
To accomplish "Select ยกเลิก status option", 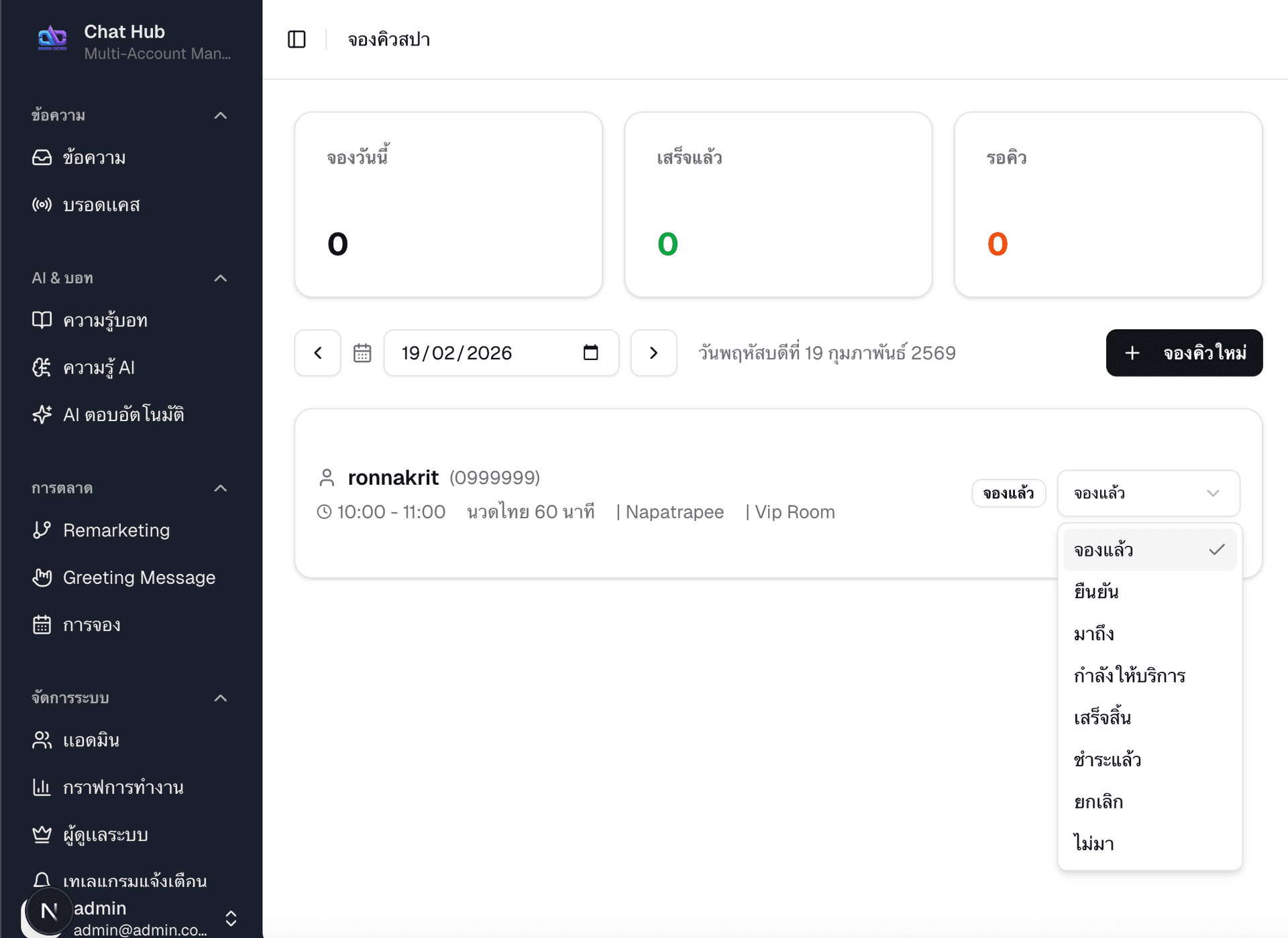I will tap(1098, 801).
